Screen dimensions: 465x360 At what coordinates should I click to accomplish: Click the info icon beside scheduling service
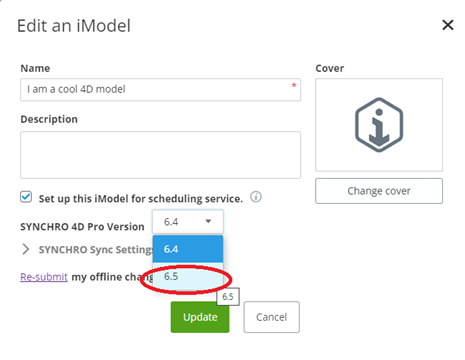tap(256, 197)
